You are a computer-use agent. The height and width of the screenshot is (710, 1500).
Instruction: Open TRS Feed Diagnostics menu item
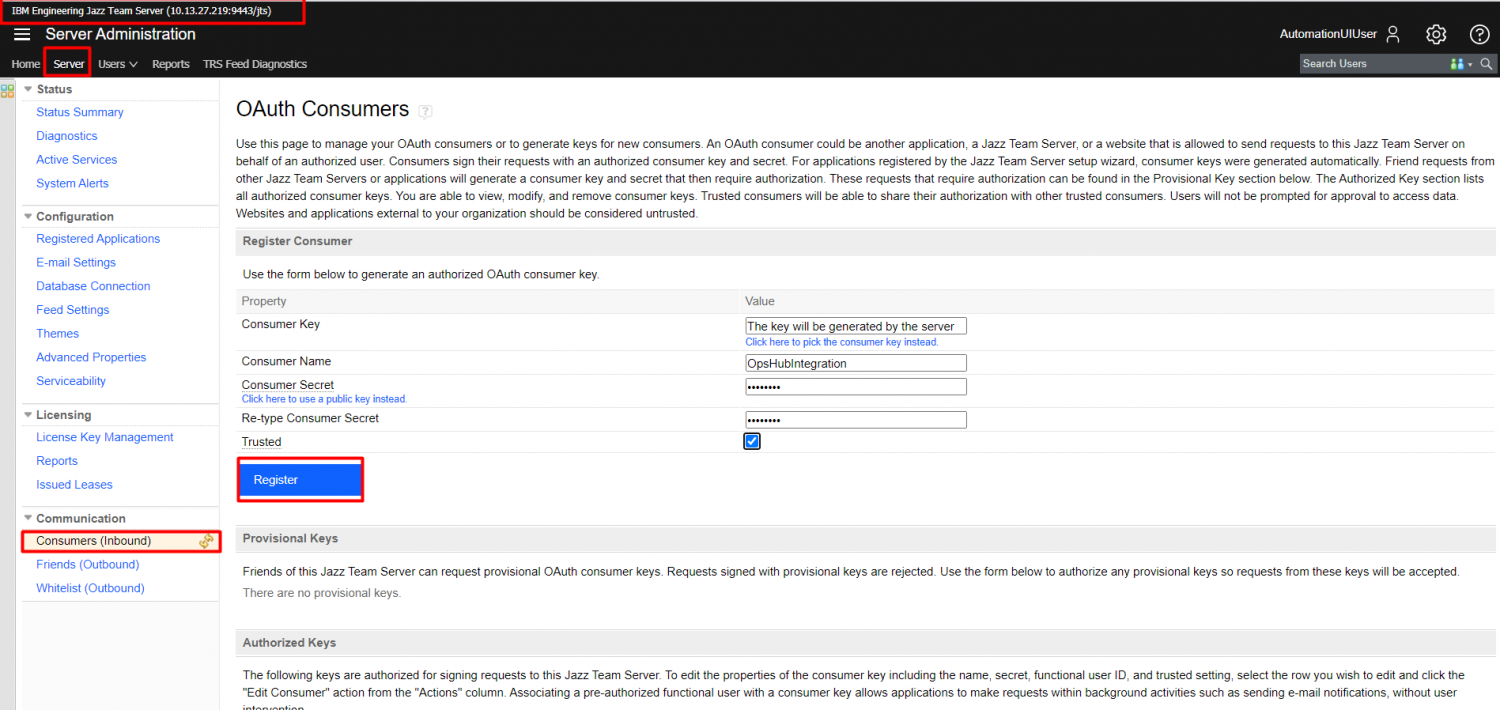[x=254, y=64]
